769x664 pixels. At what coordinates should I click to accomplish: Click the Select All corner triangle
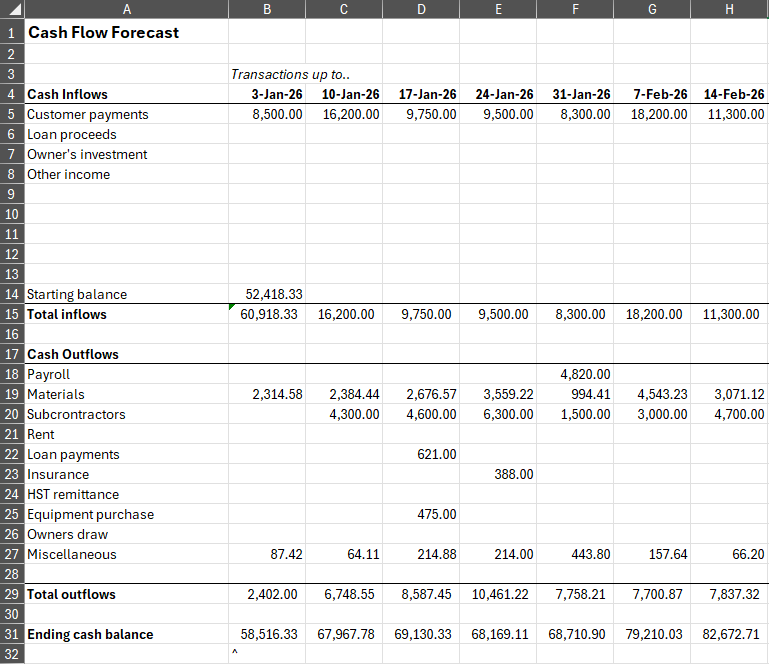12,9
